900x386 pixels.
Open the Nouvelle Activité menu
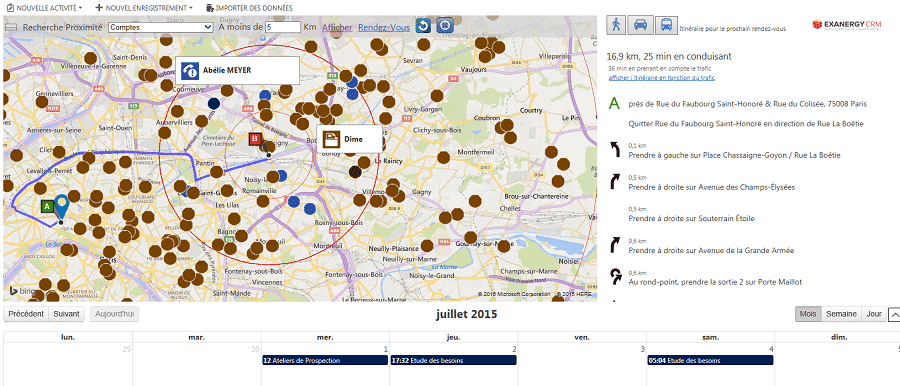coord(44,8)
